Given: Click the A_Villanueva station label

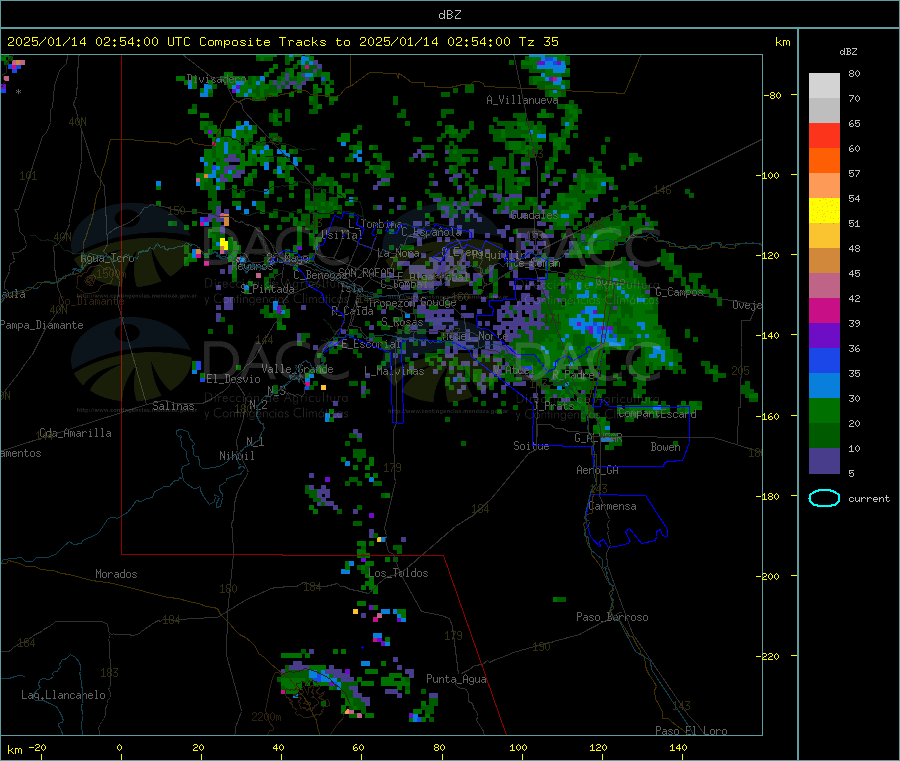Looking at the screenshot, I should (x=522, y=100).
